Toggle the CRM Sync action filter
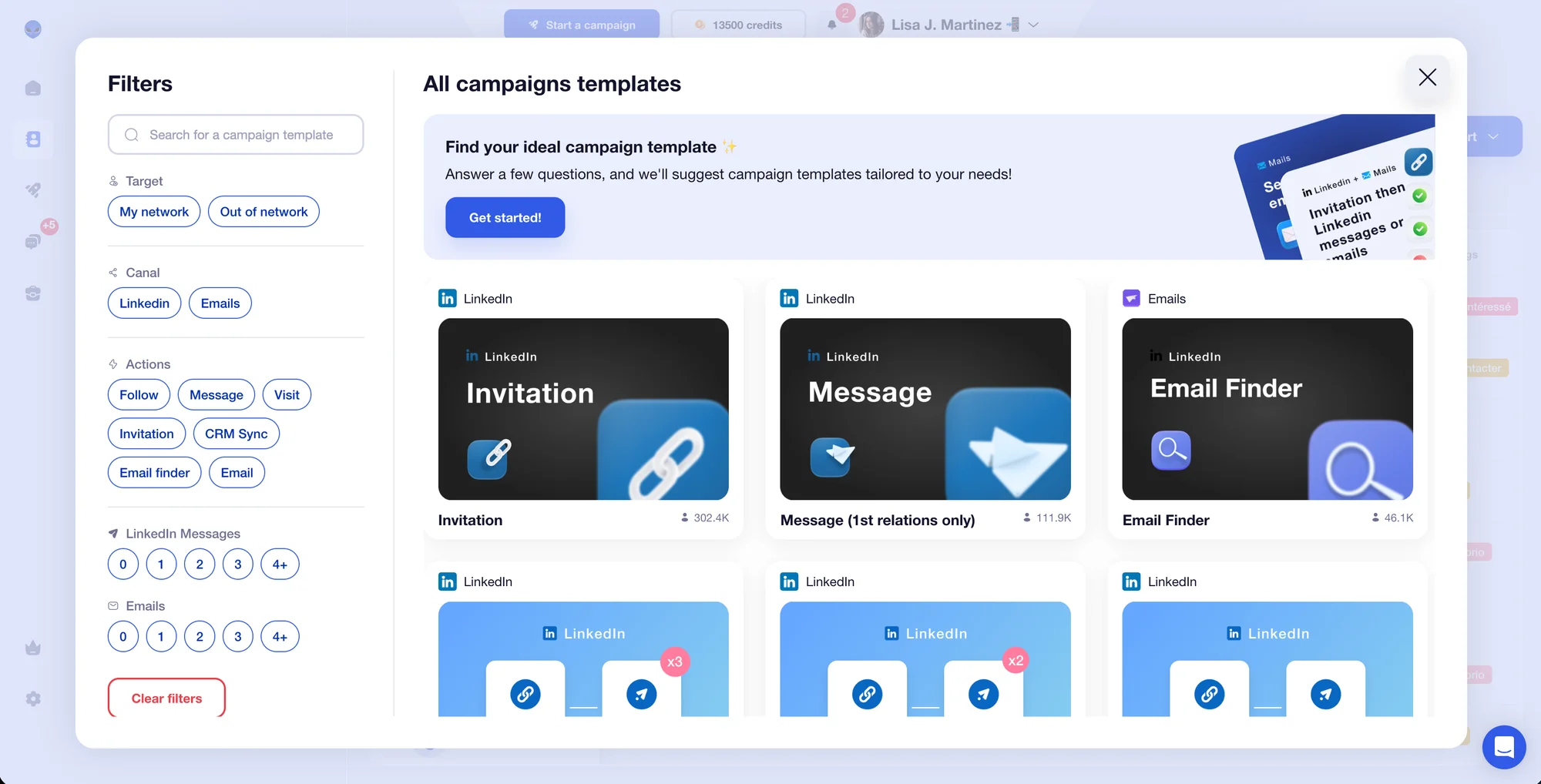The width and height of the screenshot is (1541, 784). coord(237,434)
